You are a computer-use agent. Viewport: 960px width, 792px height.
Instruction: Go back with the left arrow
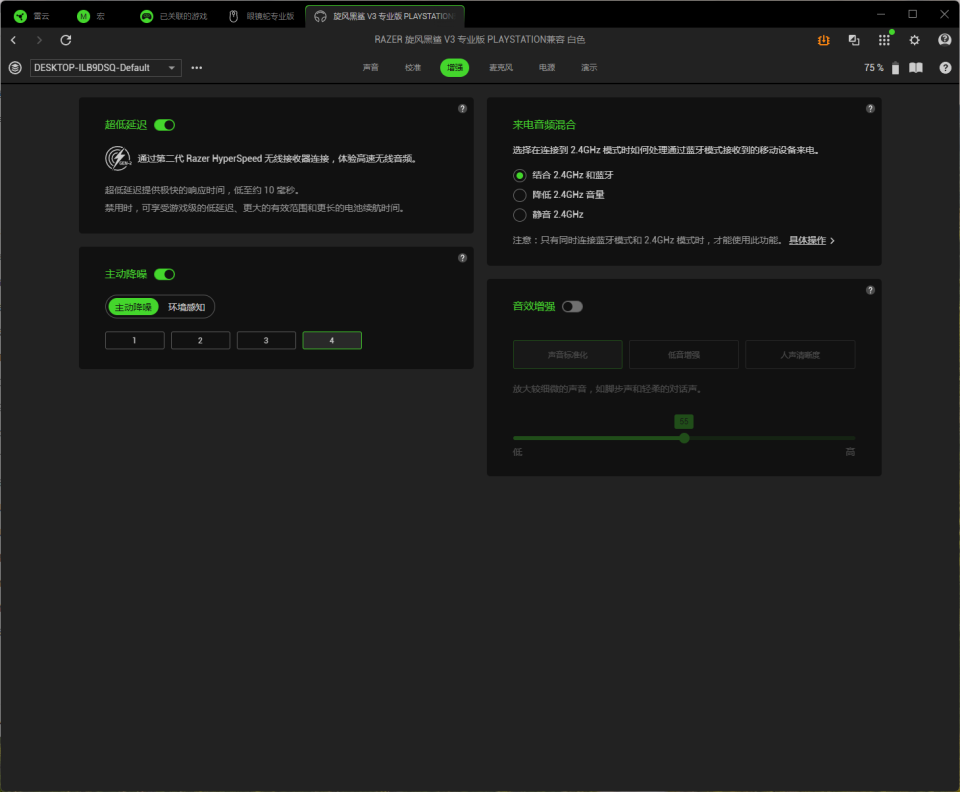pyautogui.click(x=13, y=40)
